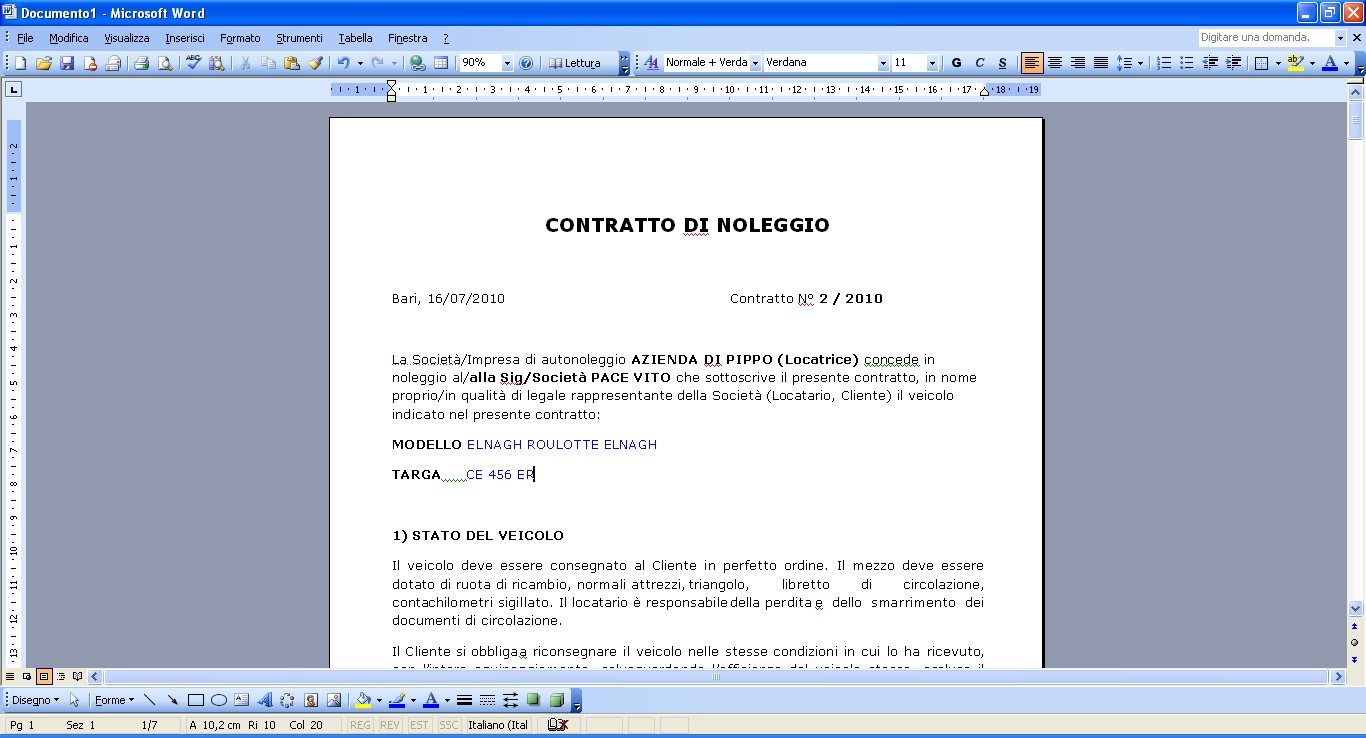Enable justified text alignment

tap(1100, 63)
